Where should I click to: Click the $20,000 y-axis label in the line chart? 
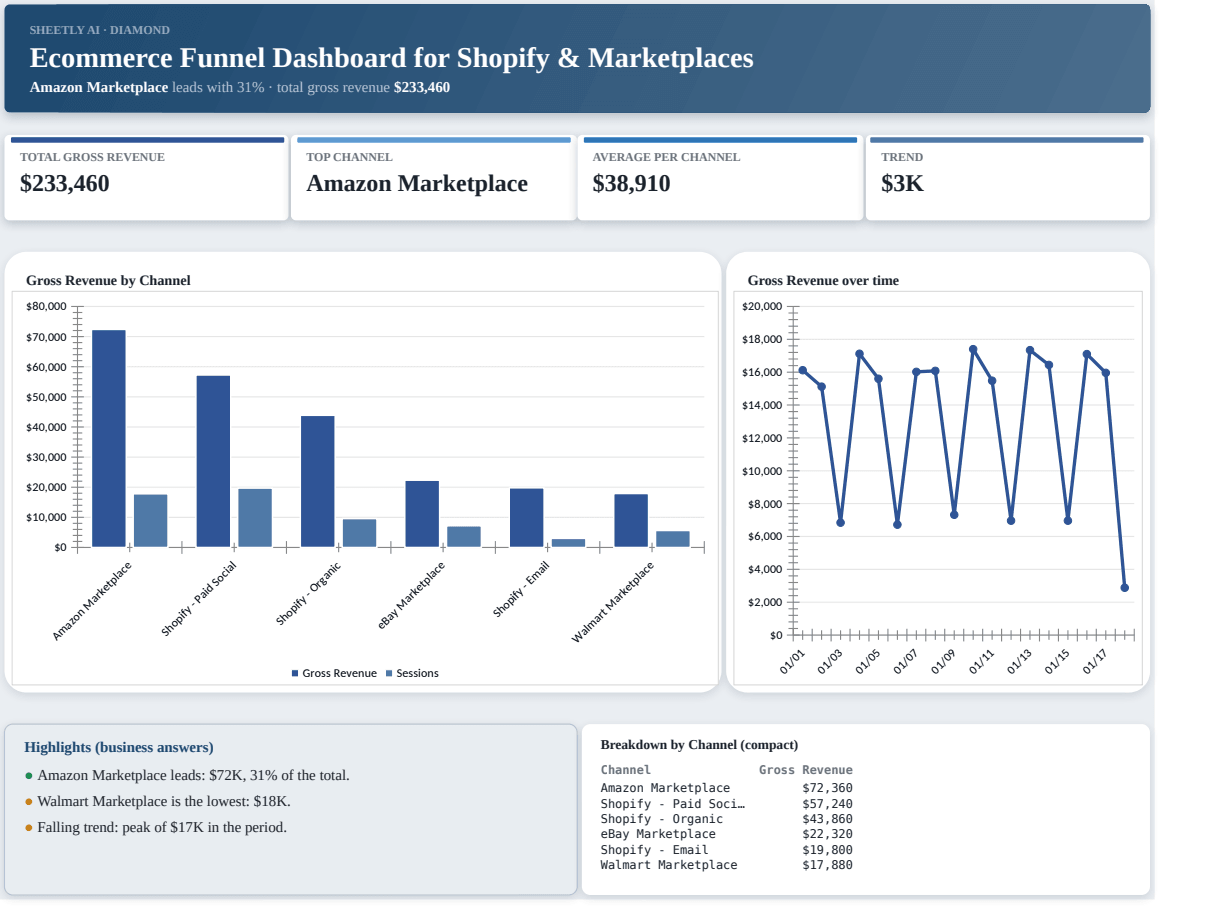[763, 307]
